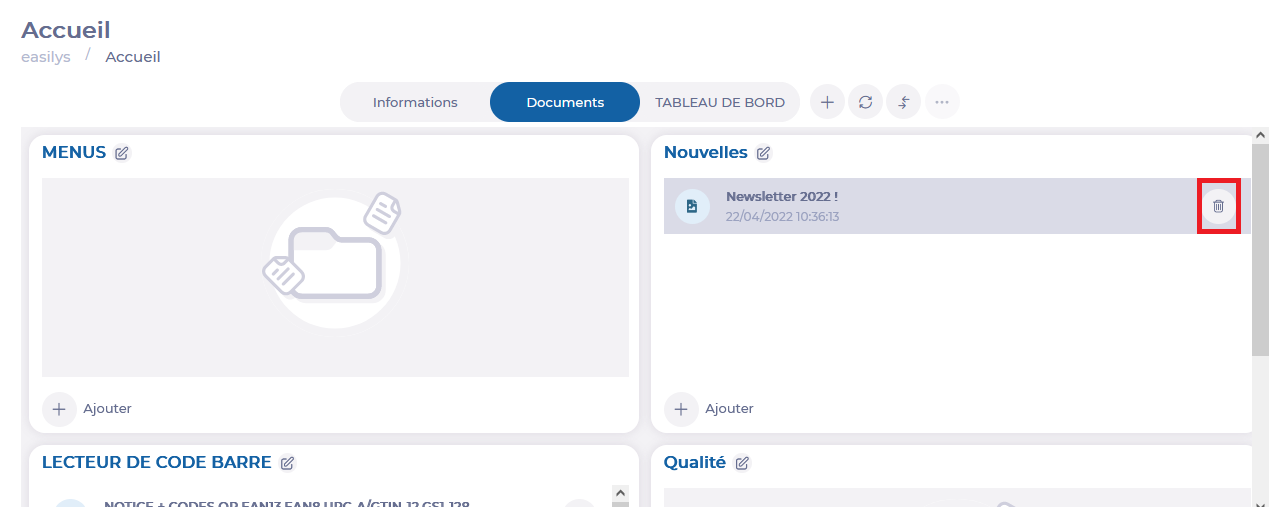Click scroll-up arrow in LECTEUR DE CODE BARRE list
1287x507 pixels.
(620, 493)
